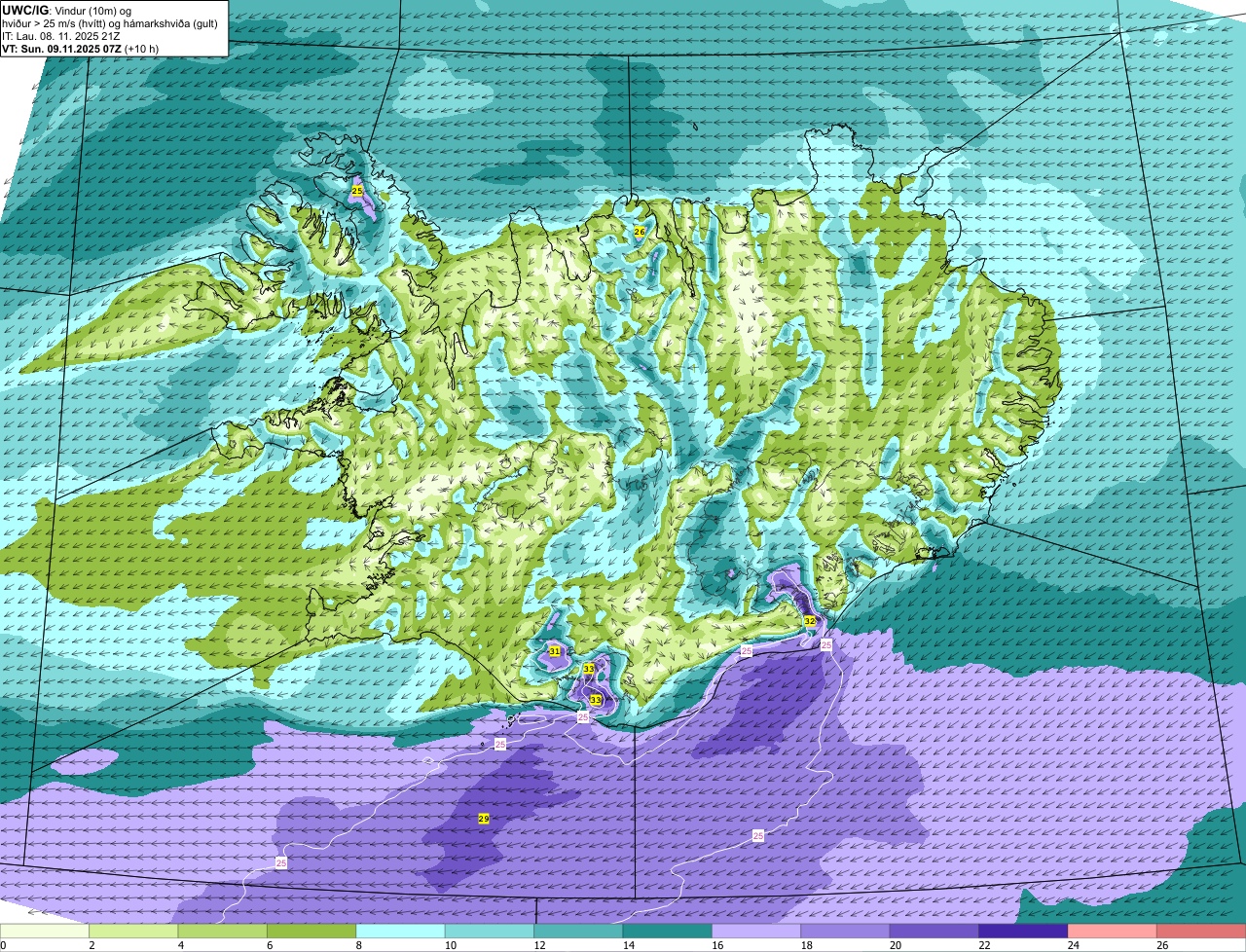Select the 10–12 m/s legend color band
Viewport: 1246px width, 952px height.
(x=490, y=931)
